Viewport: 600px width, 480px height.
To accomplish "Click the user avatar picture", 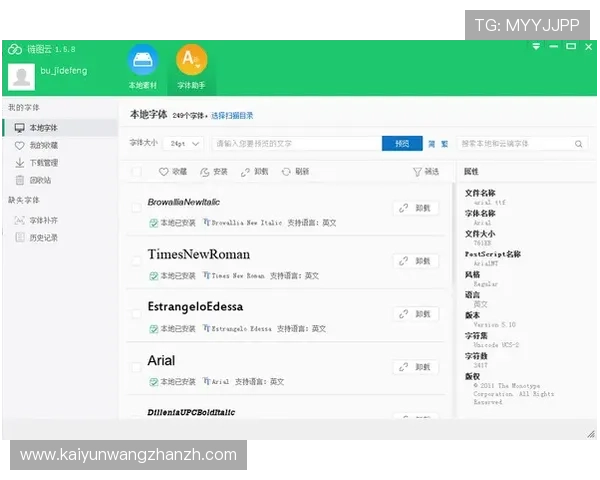I will pyautogui.click(x=21, y=77).
